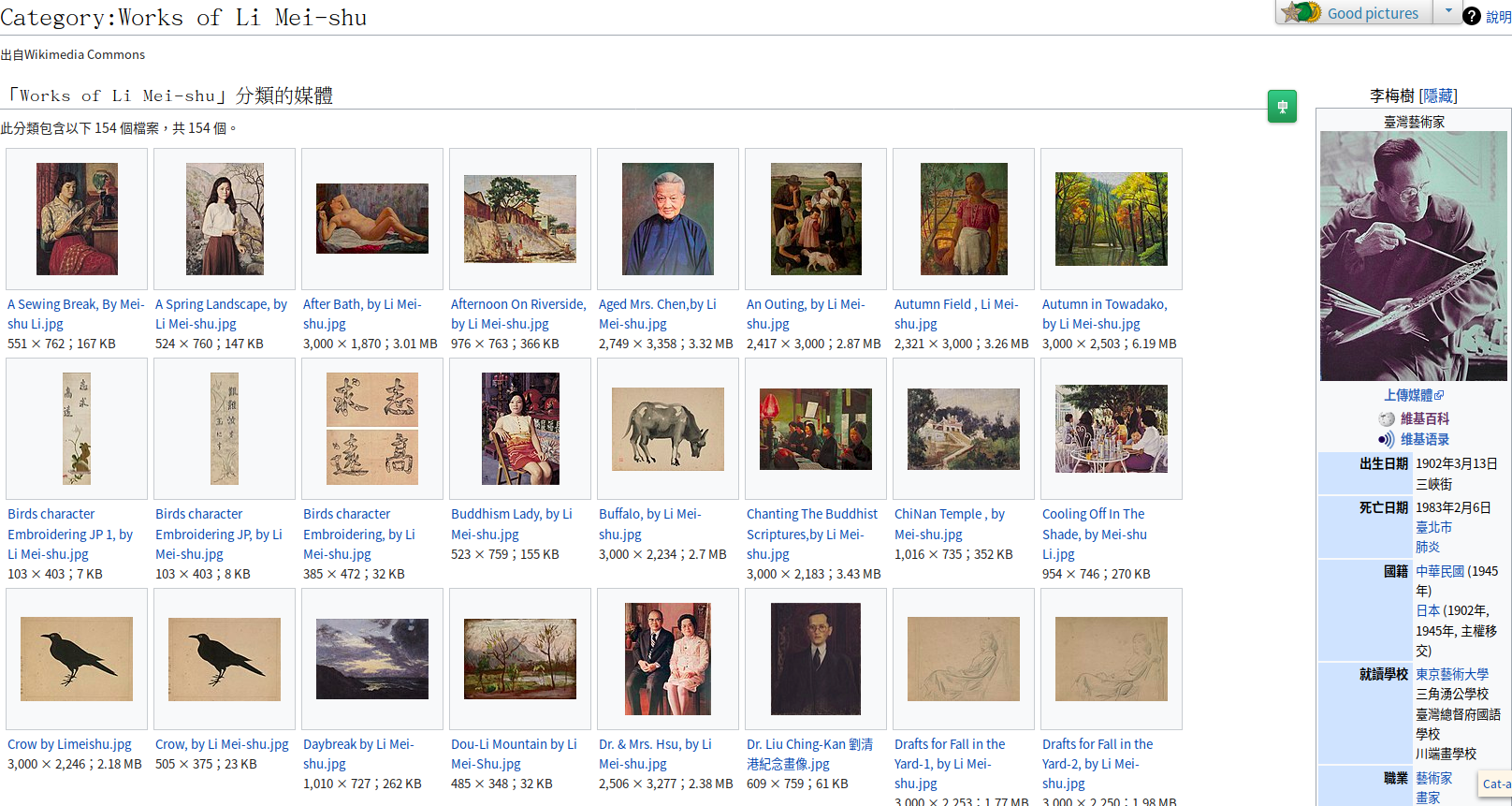Viewport: 1512px width, 806px height.
Task: Open Autumn in Towadako thumbnail
Action: coord(1112,219)
